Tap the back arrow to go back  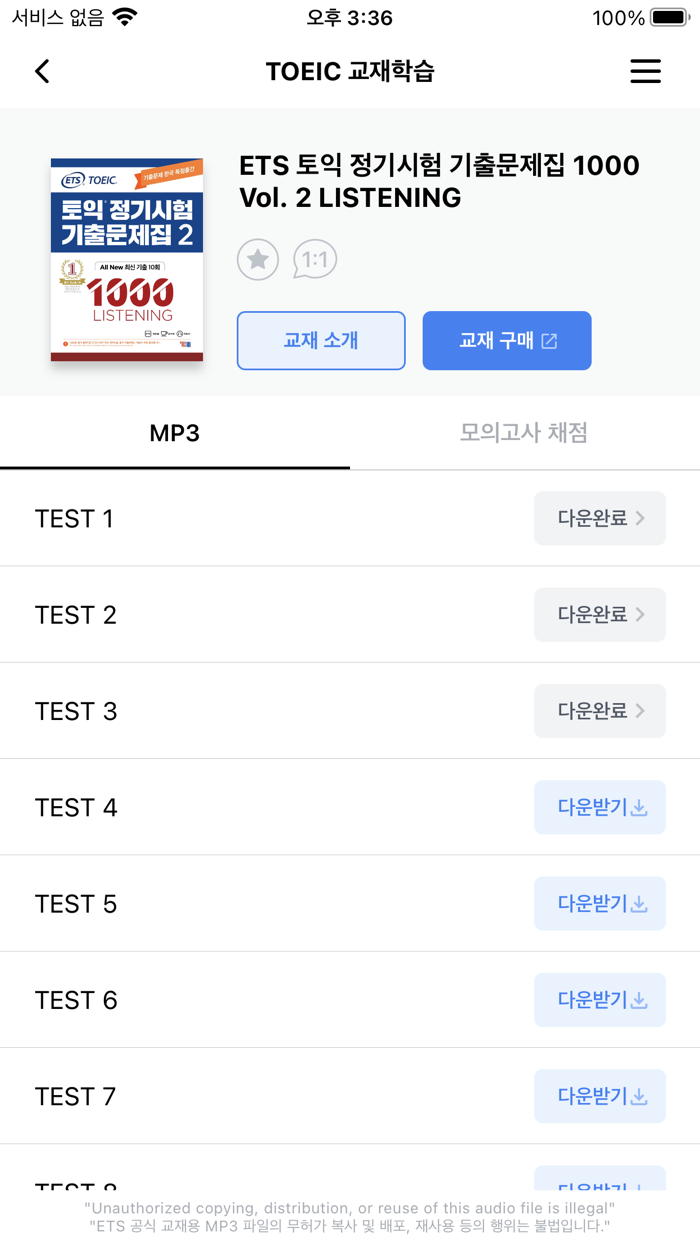[x=42, y=71]
